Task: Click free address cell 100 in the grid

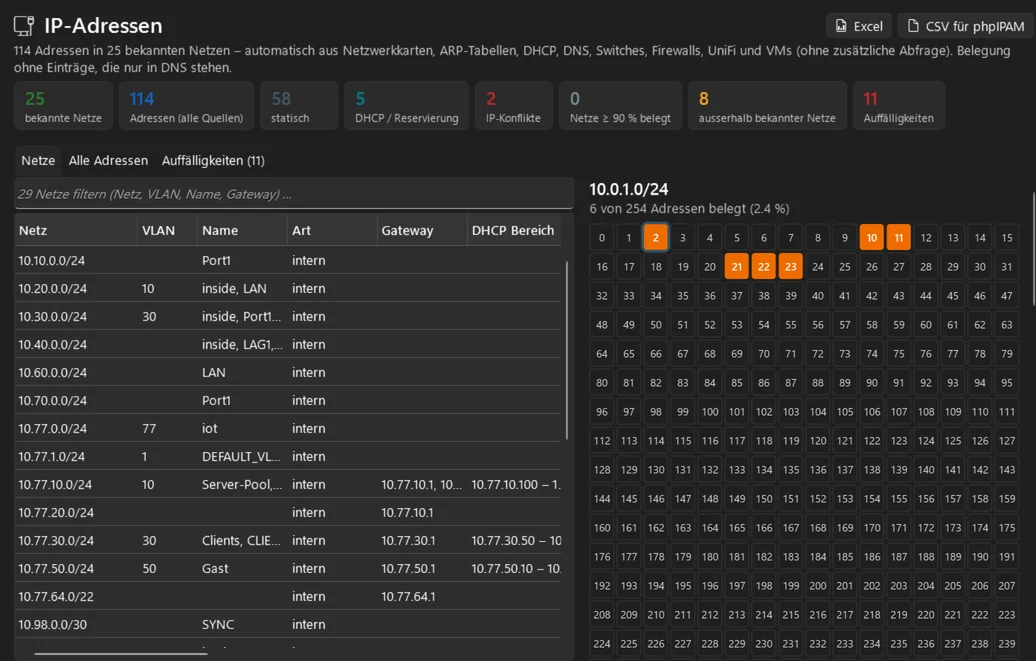Action: [710, 411]
